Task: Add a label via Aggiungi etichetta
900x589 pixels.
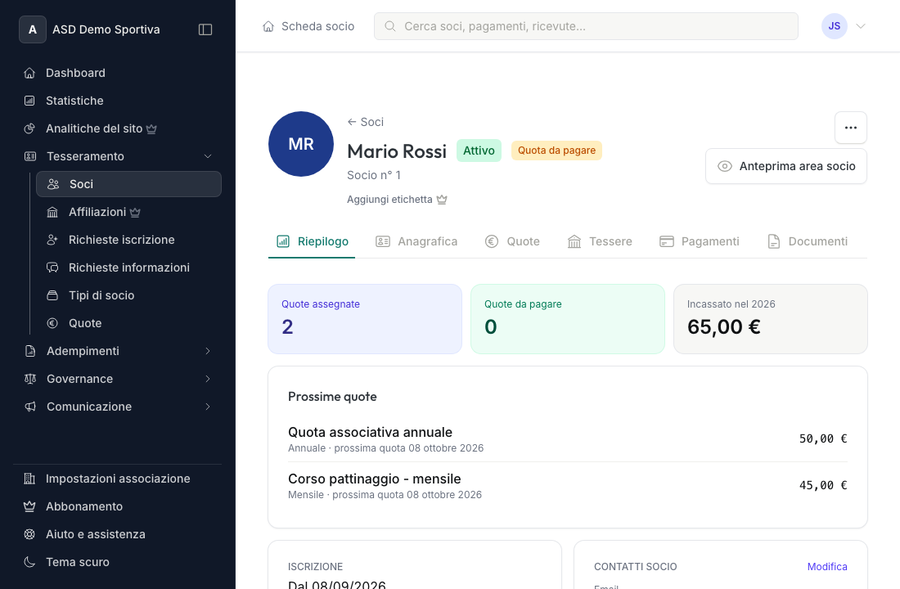Action: click(x=397, y=200)
